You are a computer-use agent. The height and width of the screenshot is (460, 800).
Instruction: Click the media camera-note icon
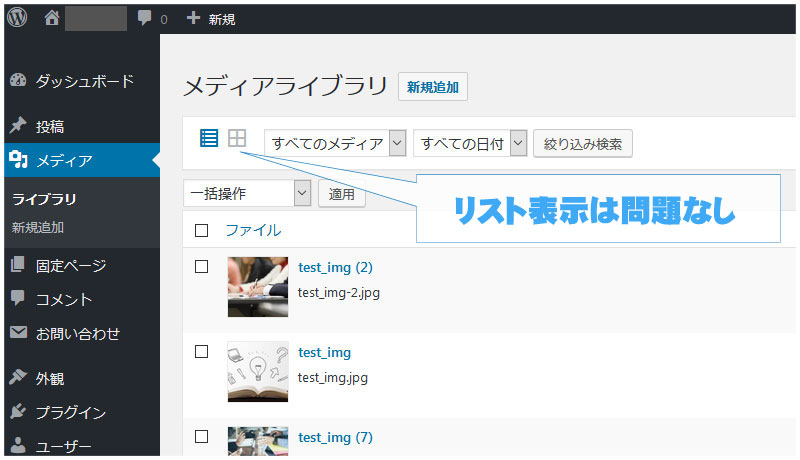click(x=18, y=160)
